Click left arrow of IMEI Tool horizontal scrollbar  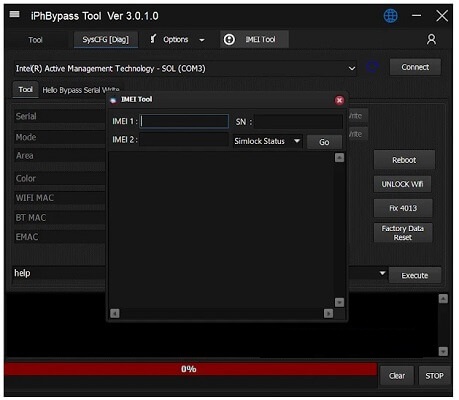(115, 313)
